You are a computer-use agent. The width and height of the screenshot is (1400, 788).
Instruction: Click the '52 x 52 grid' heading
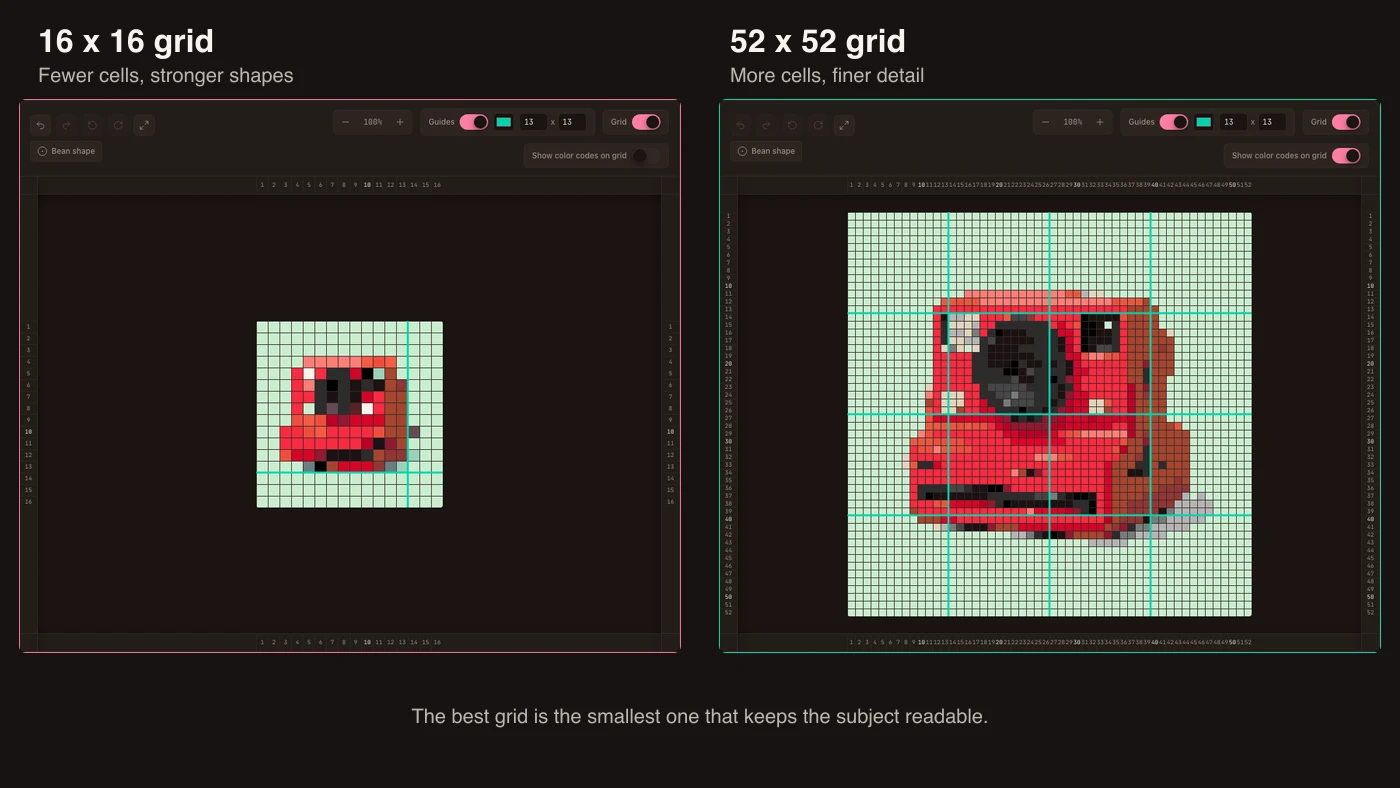click(x=818, y=42)
